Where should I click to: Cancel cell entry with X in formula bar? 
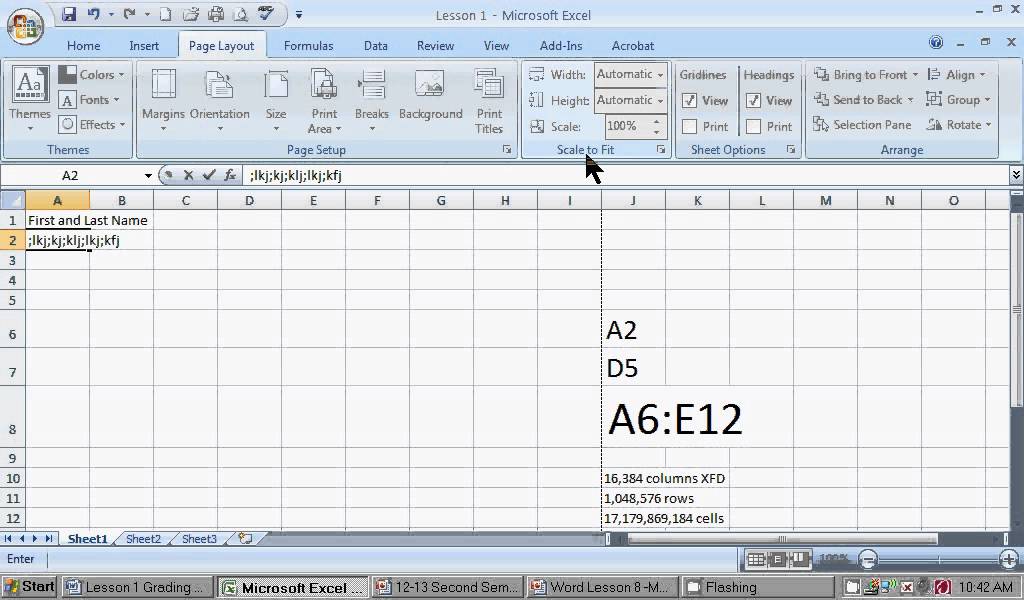pos(188,175)
